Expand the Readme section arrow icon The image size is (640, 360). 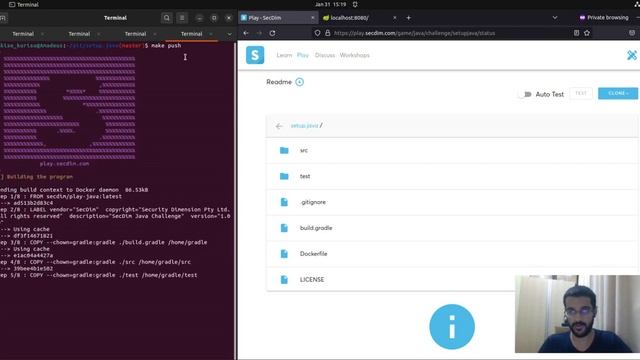pyautogui.click(x=300, y=82)
